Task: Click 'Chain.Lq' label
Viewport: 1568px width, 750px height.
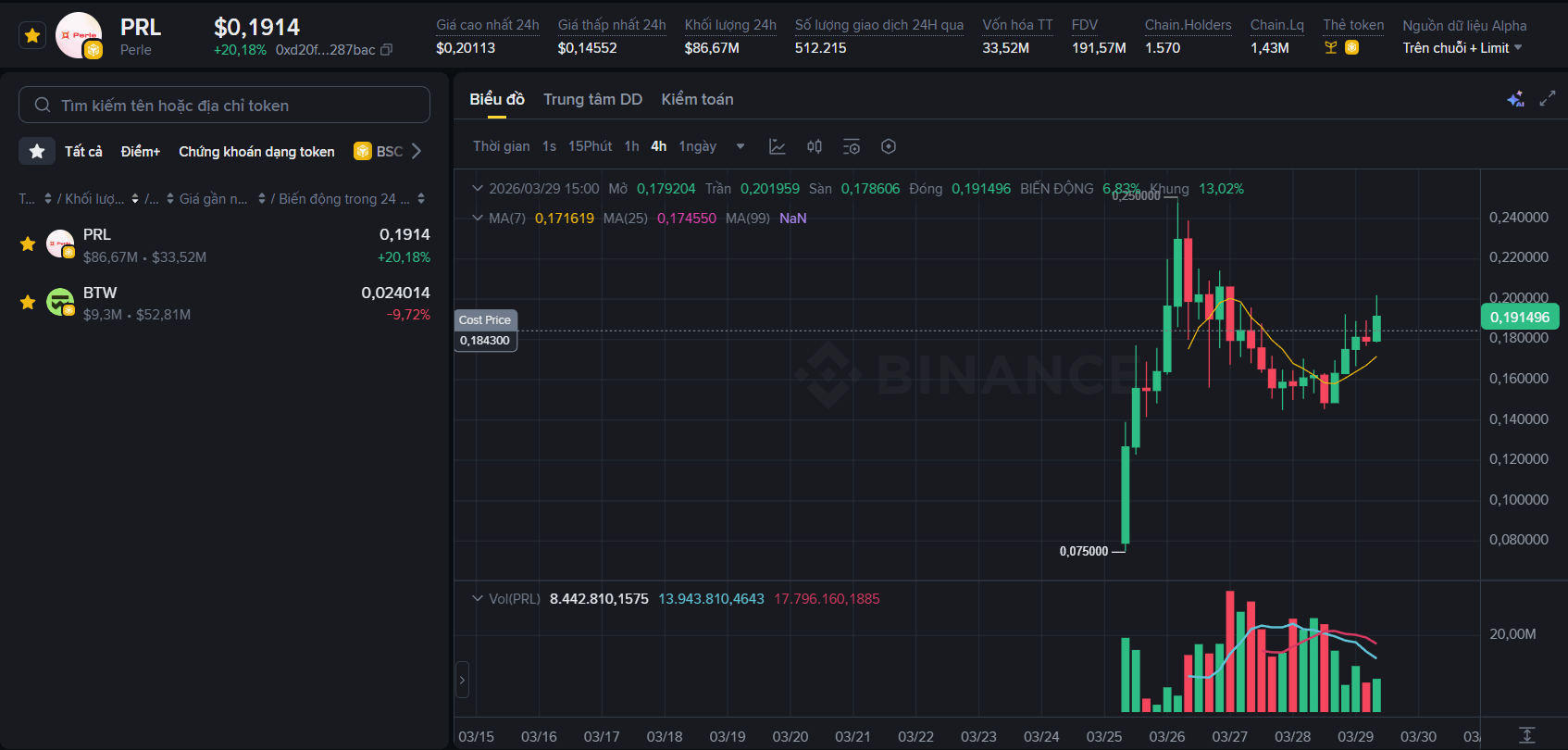Action: pyautogui.click(x=1277, y=25)
